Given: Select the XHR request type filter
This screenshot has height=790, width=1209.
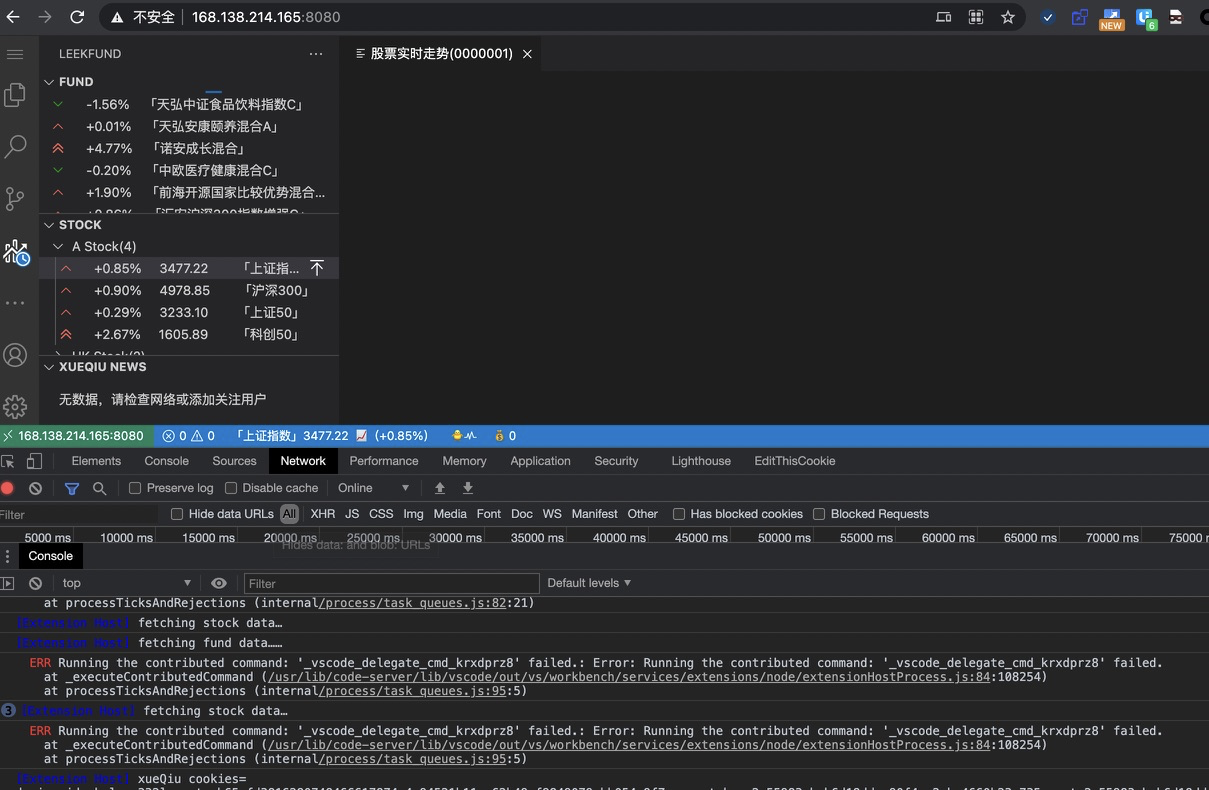Looking at the screenshot, I should [x=323, y=514].
